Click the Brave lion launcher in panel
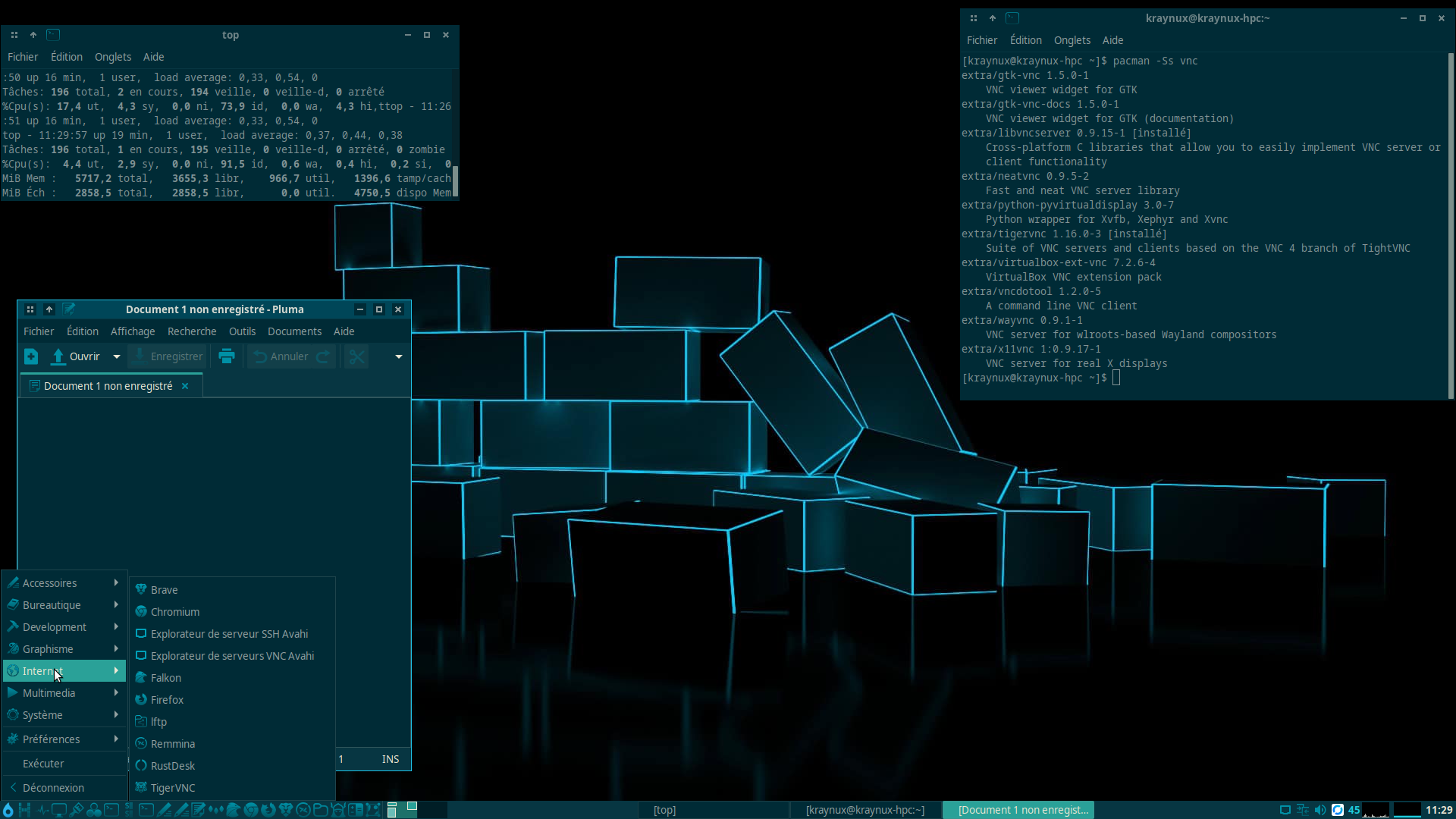This screenshot has width=1456, height=819. 285,810
